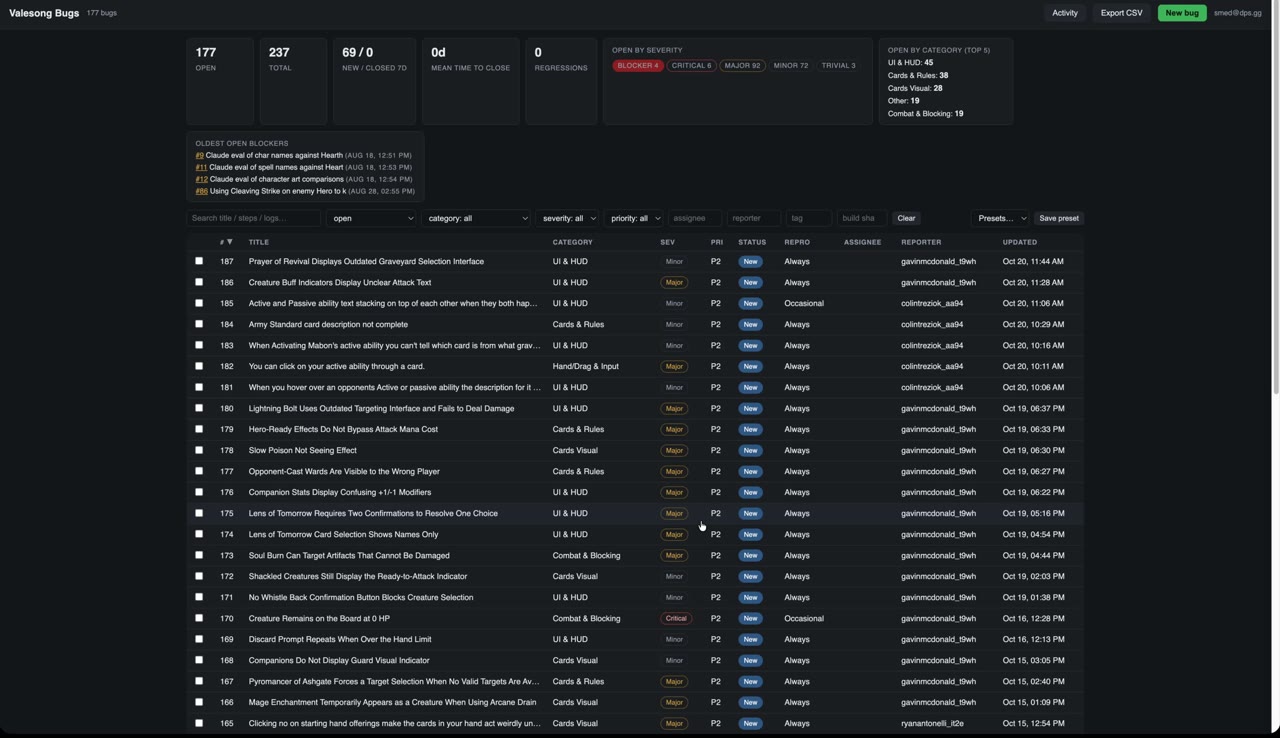Select the CRITICAL 6 severity chip
Viewport: 1280px width, 738px height.
(691, 66)
